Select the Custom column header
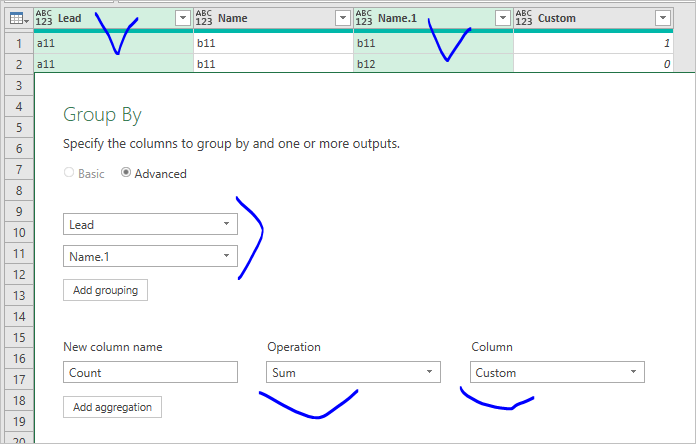Image resolution: width=696 pixels, height=444 pixels. (x=593, y=19)
